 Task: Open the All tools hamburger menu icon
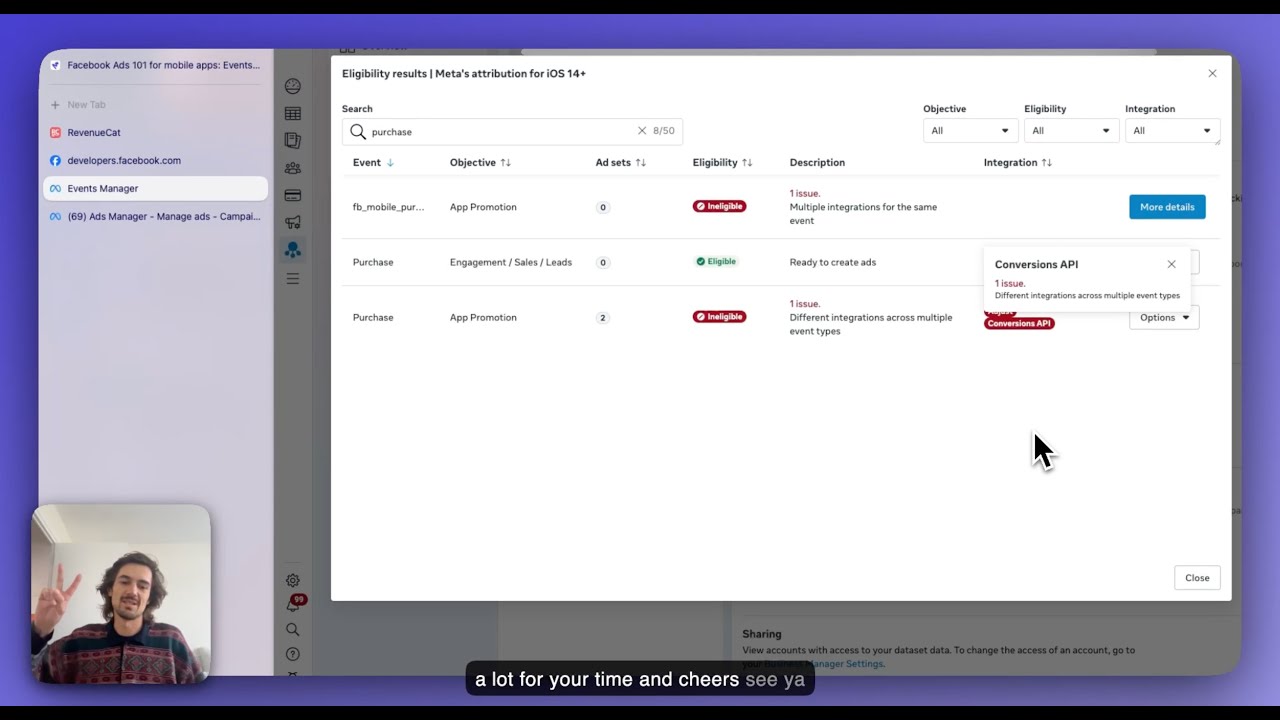[293, 278]
